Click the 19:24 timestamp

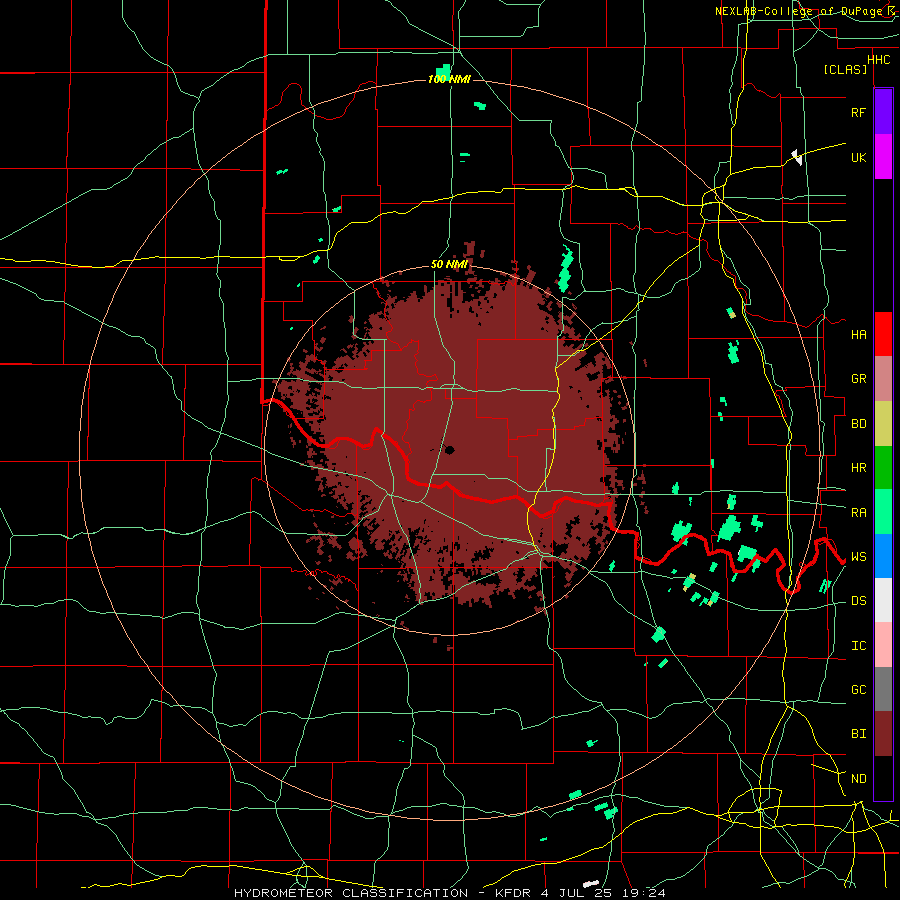(x=642, y=893)
